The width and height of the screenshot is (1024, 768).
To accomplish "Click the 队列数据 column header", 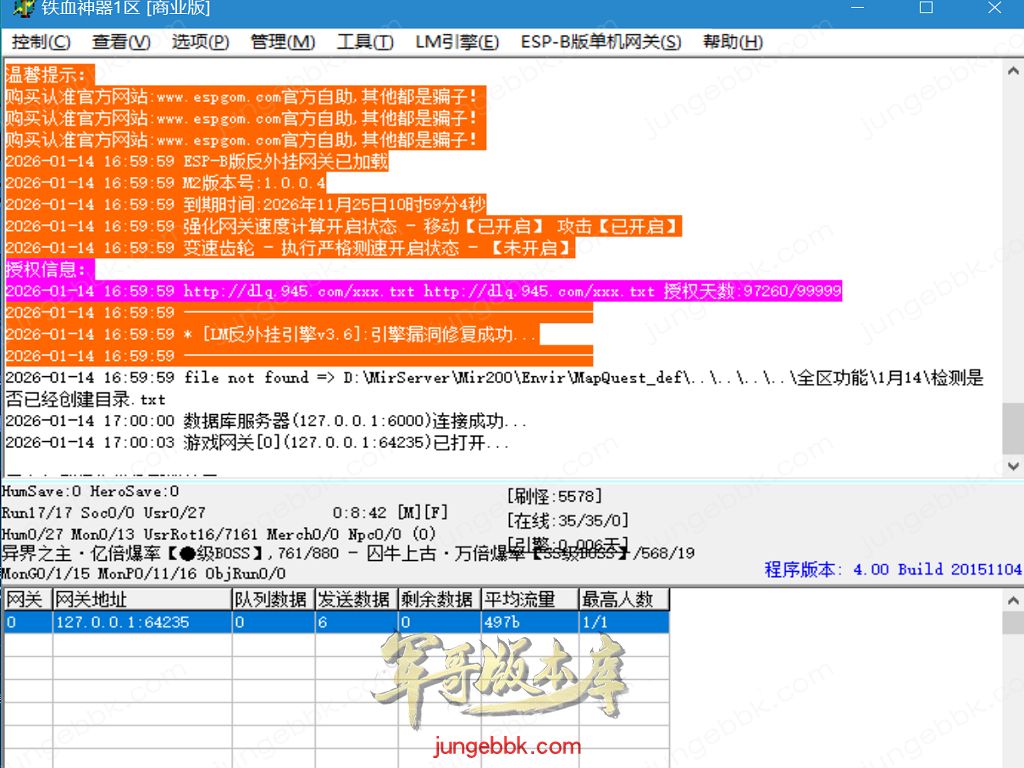I will pyautogui.click(x=271, y=600).
